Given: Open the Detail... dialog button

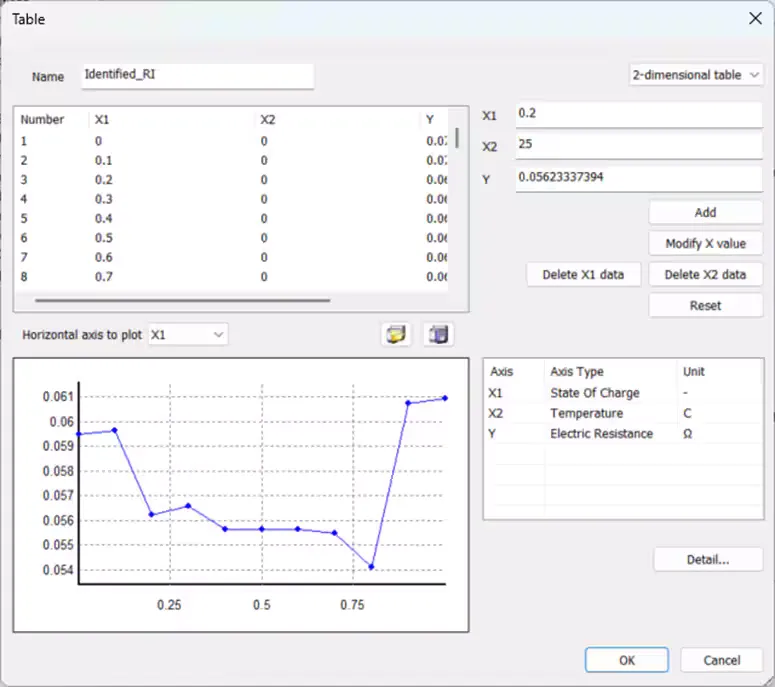Looking at the screenshot, I should [708, 560].
